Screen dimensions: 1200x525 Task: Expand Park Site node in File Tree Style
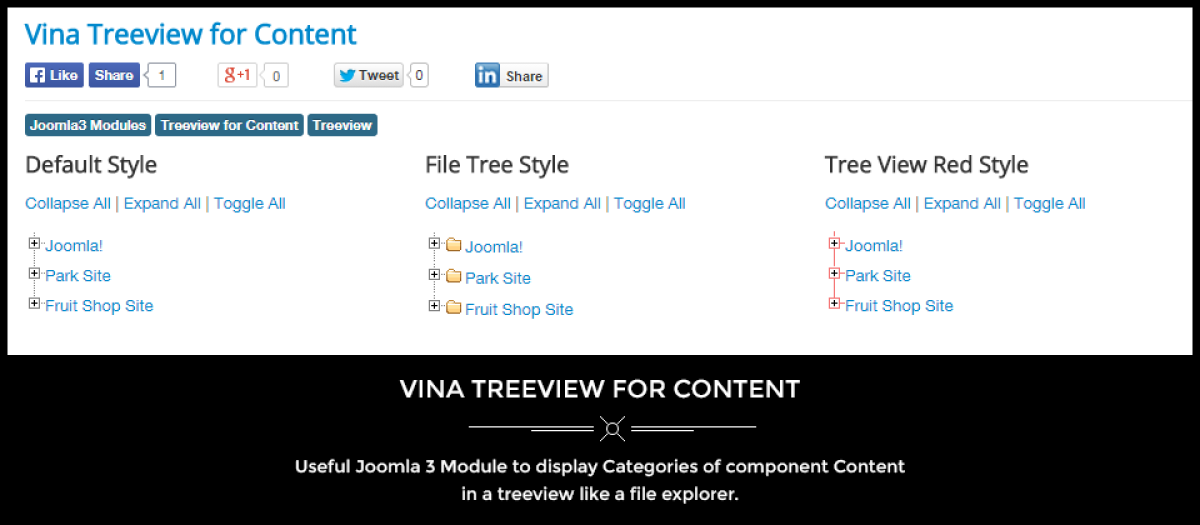coord(435,274)
